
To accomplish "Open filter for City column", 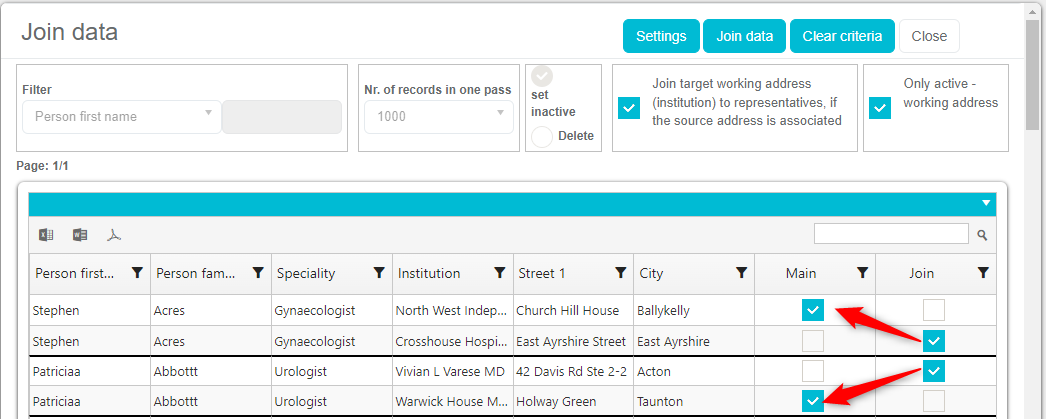I will point(741,273).
